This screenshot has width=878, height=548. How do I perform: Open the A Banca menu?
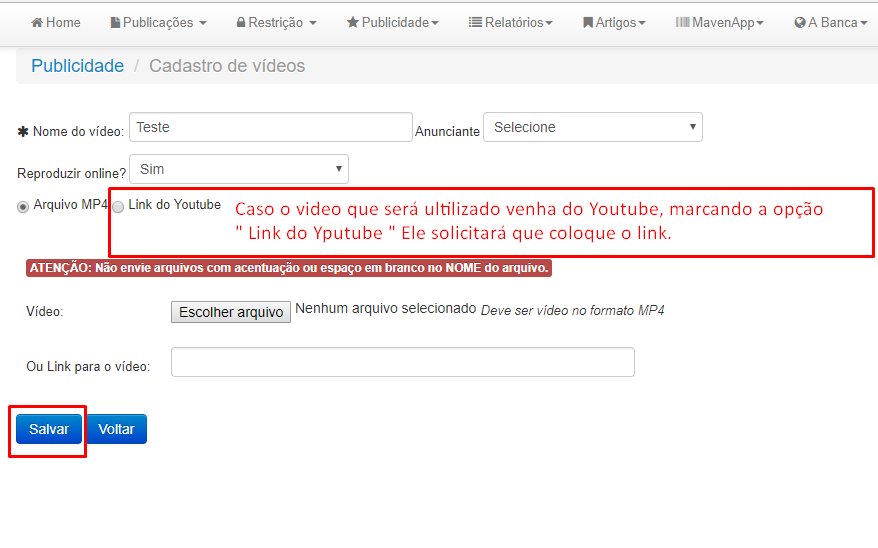(830, 22)
